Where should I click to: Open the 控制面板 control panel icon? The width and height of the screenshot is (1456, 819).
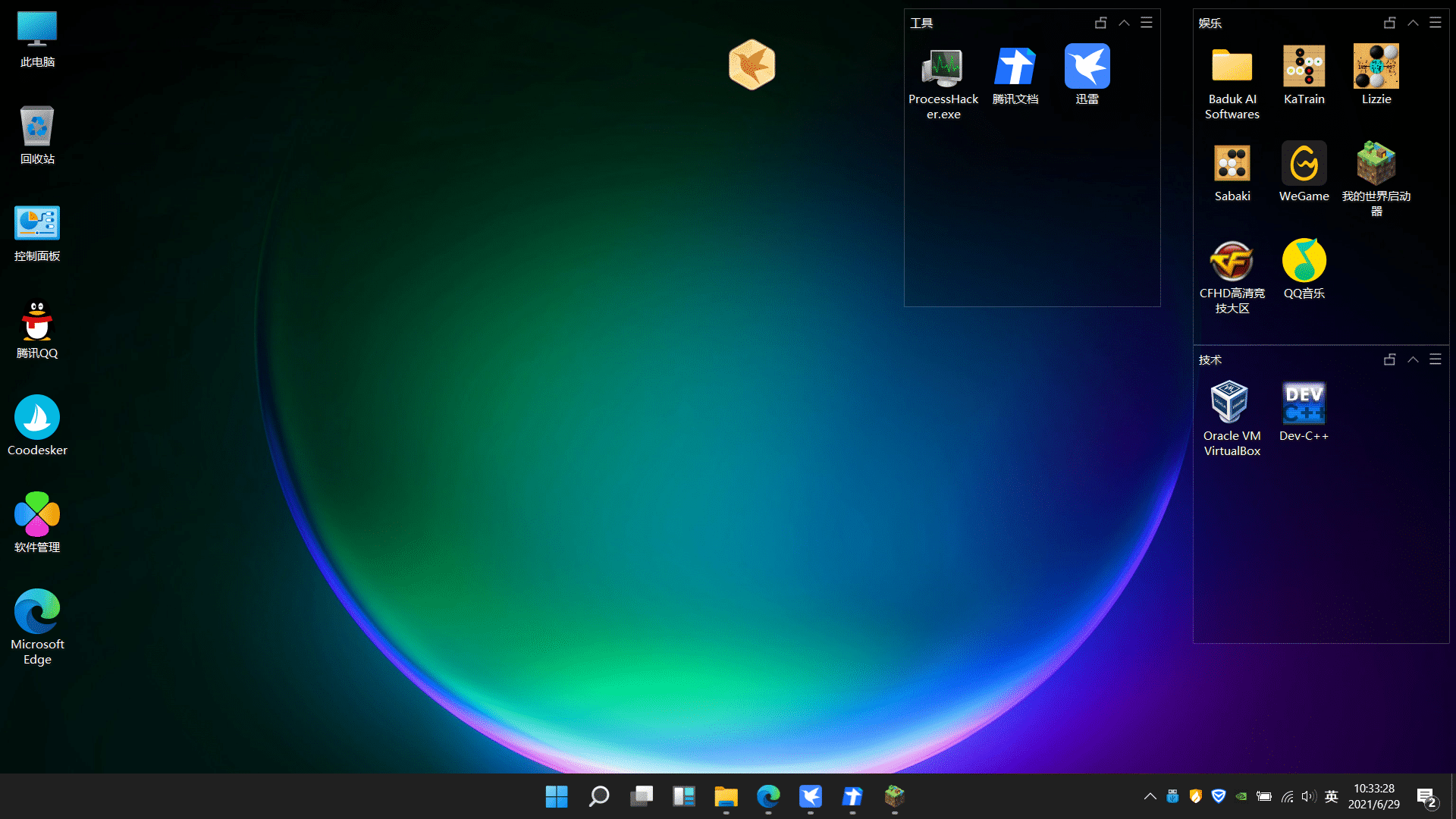37,234
